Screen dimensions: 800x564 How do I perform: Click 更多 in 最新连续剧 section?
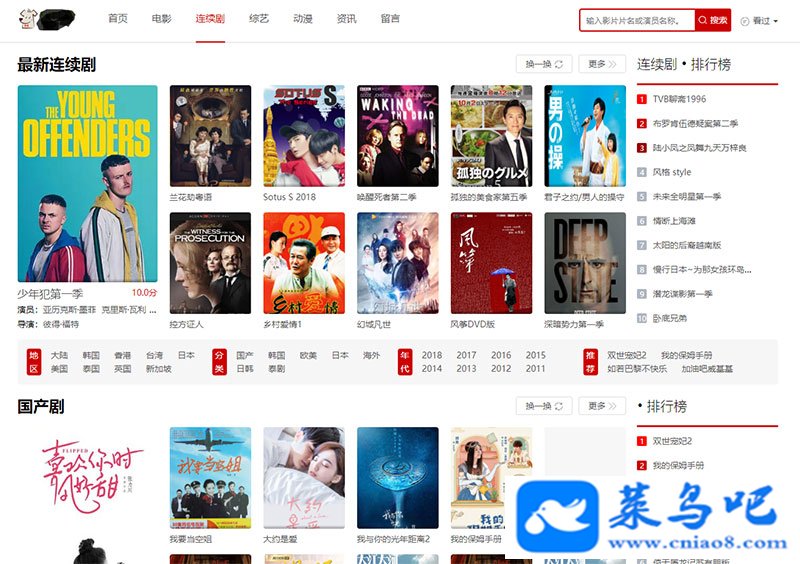coord(602,64)
